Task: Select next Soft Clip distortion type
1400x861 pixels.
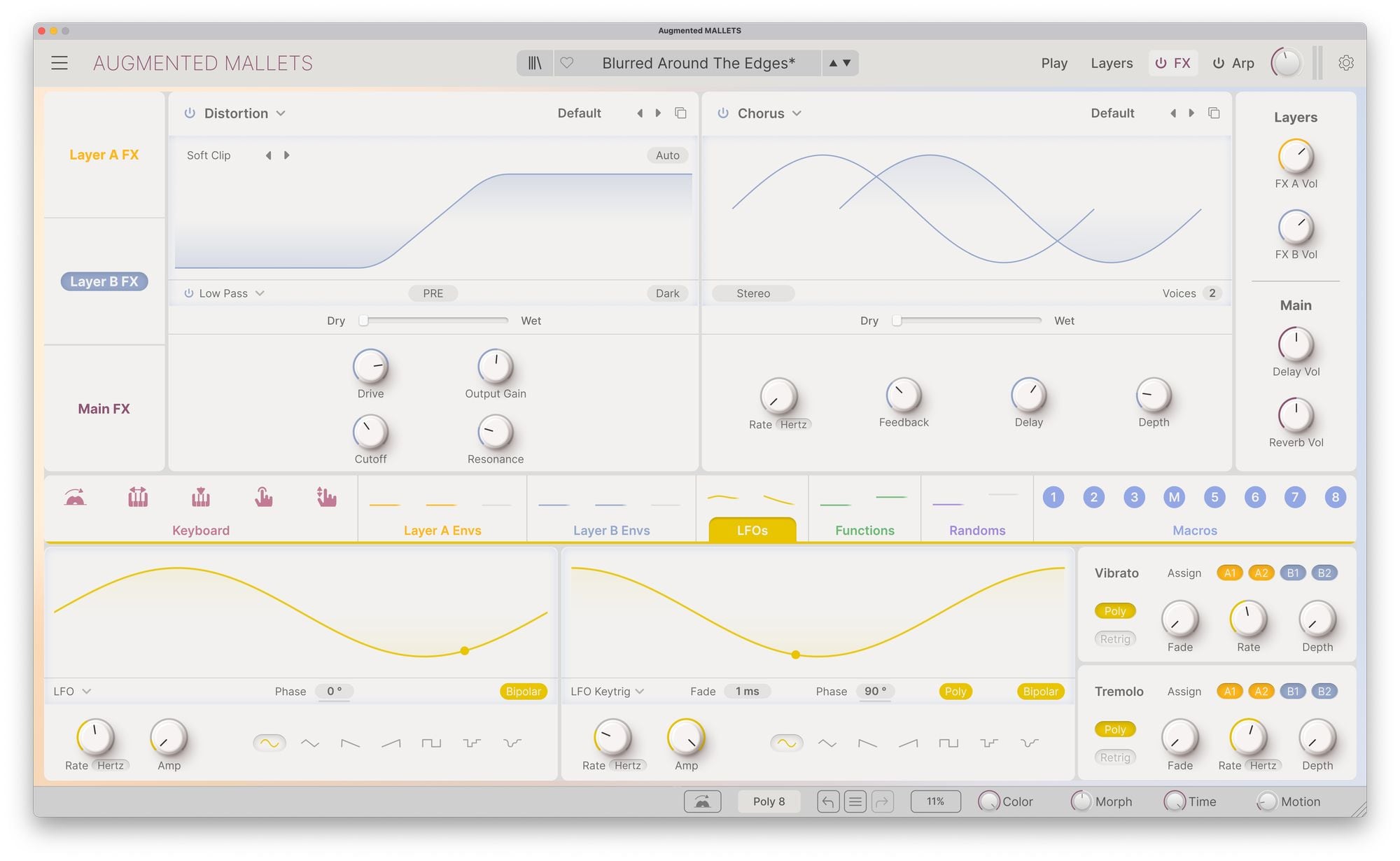Action: click(x=286, y=155)
